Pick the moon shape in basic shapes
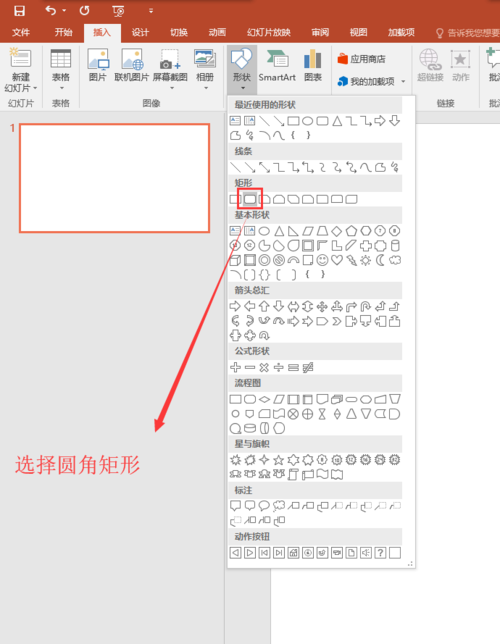 [380, 260]
